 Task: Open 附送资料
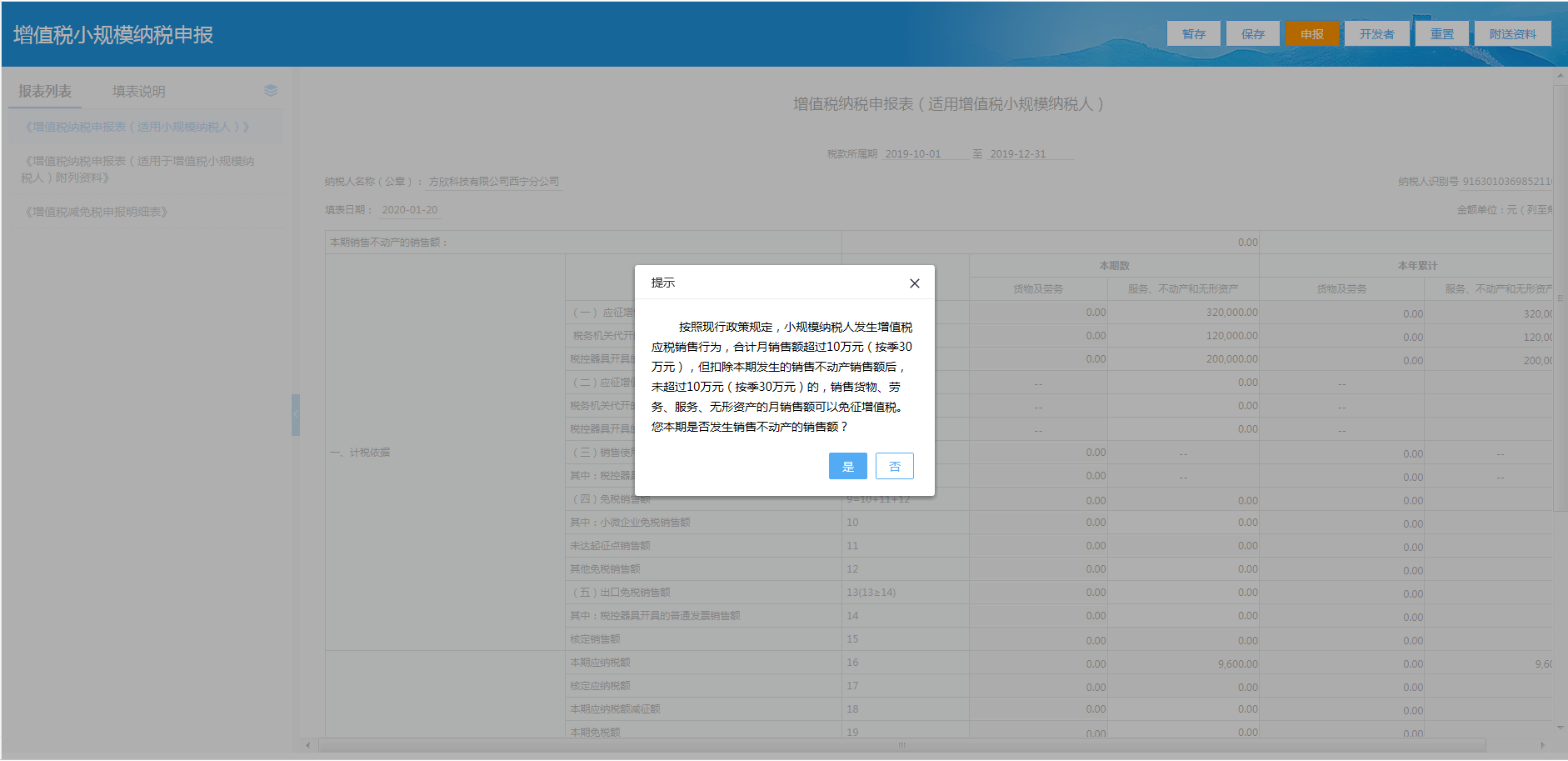pyautogui.click(x=1512, y=33)
